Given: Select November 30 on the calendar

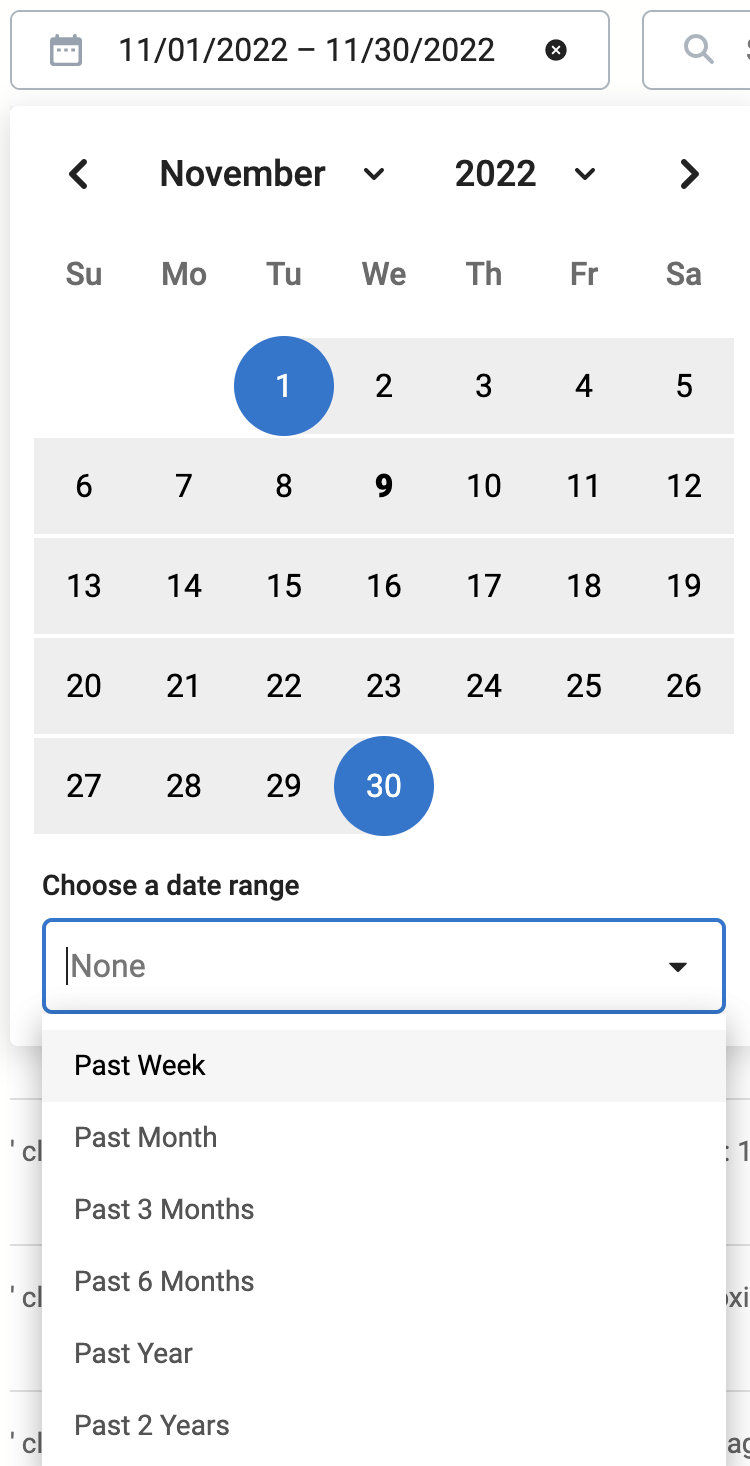Looking at the screenshot, I should point(384,786).
